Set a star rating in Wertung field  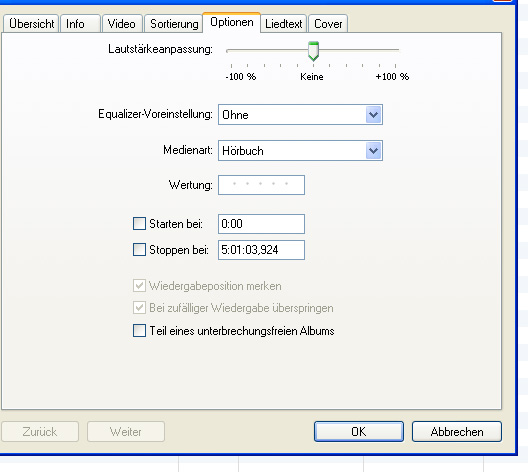261,185
